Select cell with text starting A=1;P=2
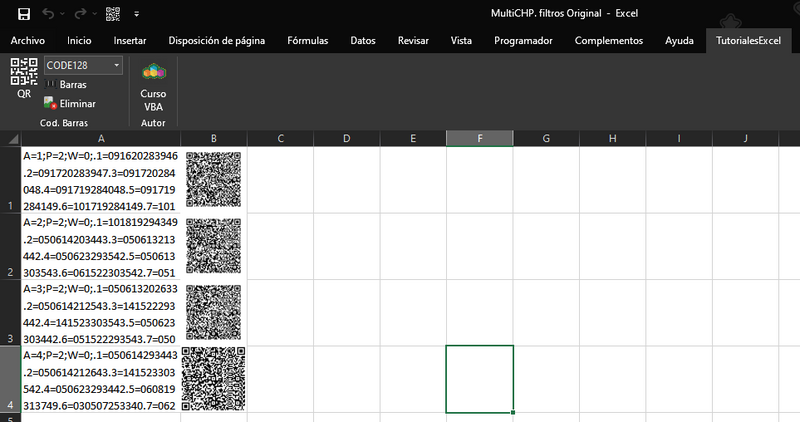Image resolution: width=800 pixels, height=422 pixels. click(101, 180)
